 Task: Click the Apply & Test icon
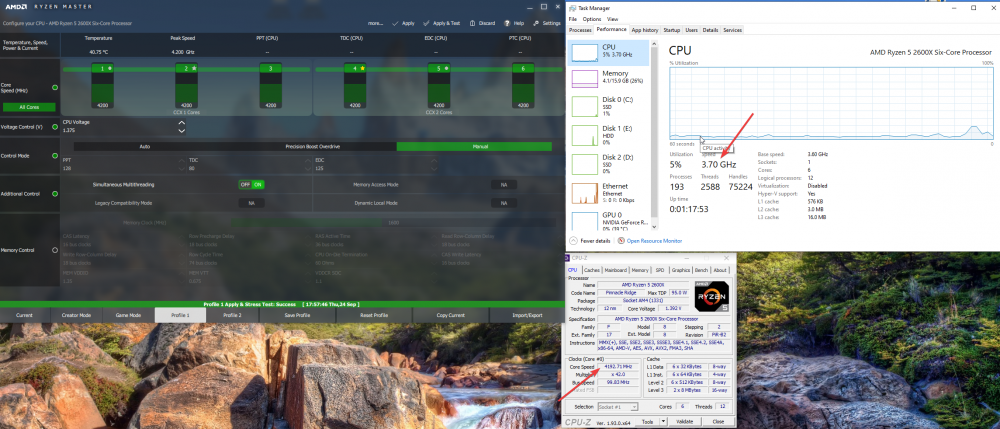[426, 23]
